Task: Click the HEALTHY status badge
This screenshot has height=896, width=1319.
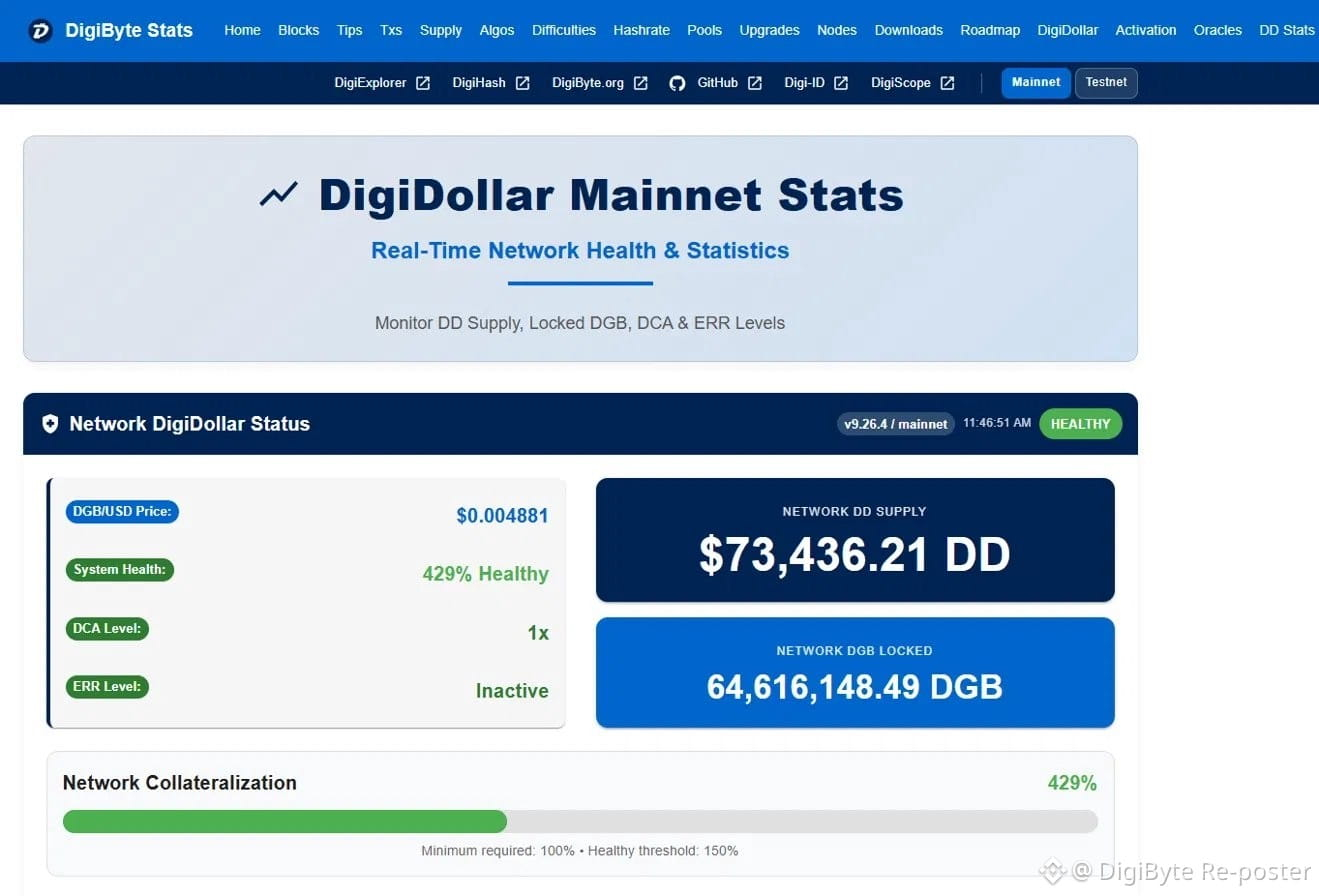Action: 1081,424
